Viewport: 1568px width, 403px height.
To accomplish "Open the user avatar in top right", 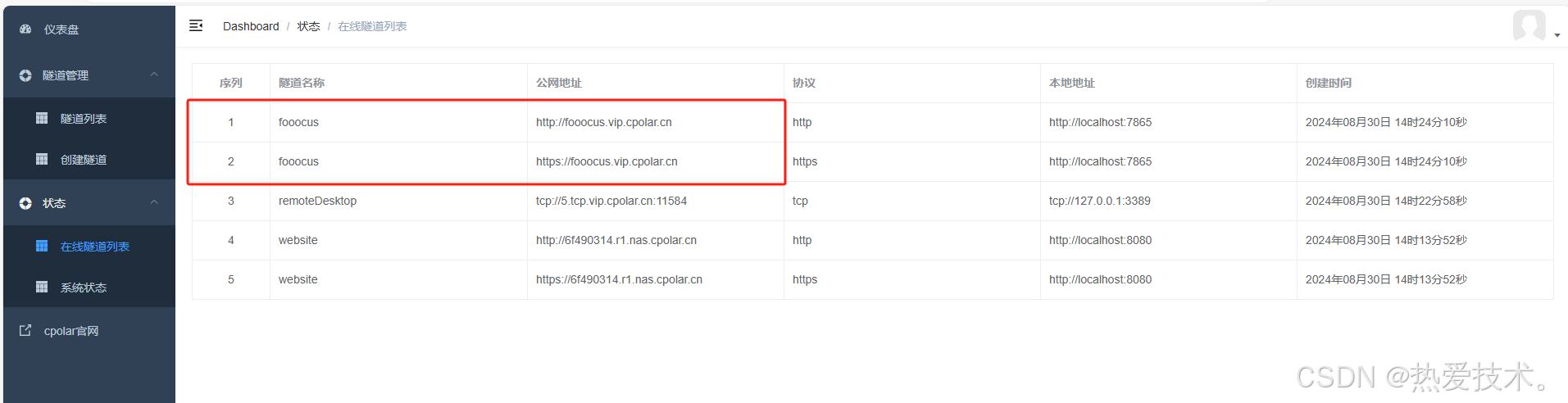I will 1529,25.
